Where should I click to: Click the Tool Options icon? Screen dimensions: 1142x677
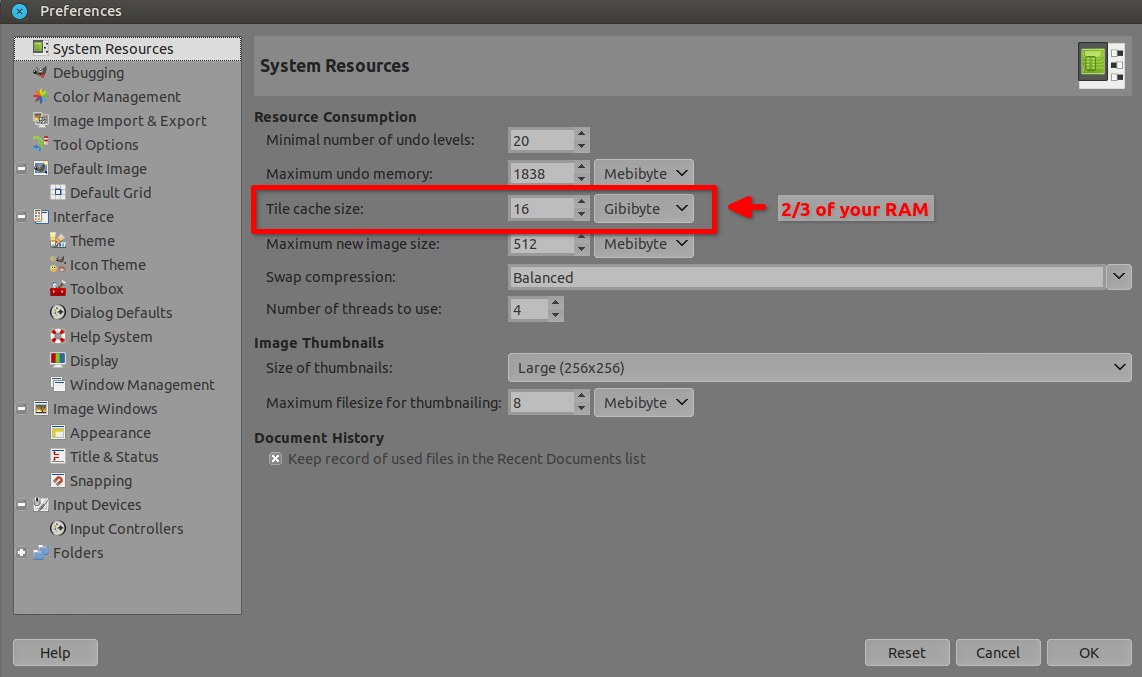coord(40,144)
